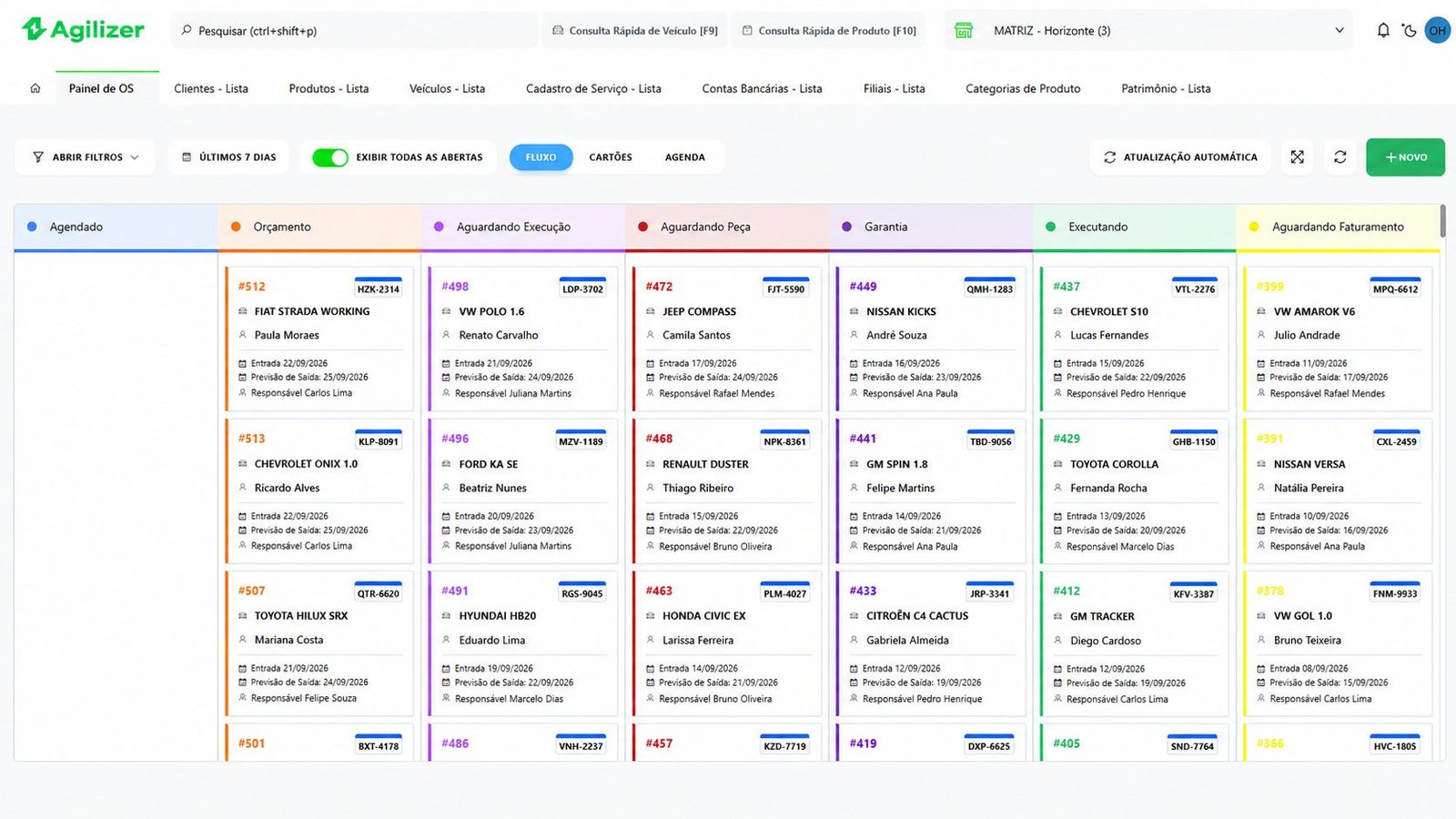
Task: Click plate badge MPQ-6612
Action: [x=1396, y=288]
